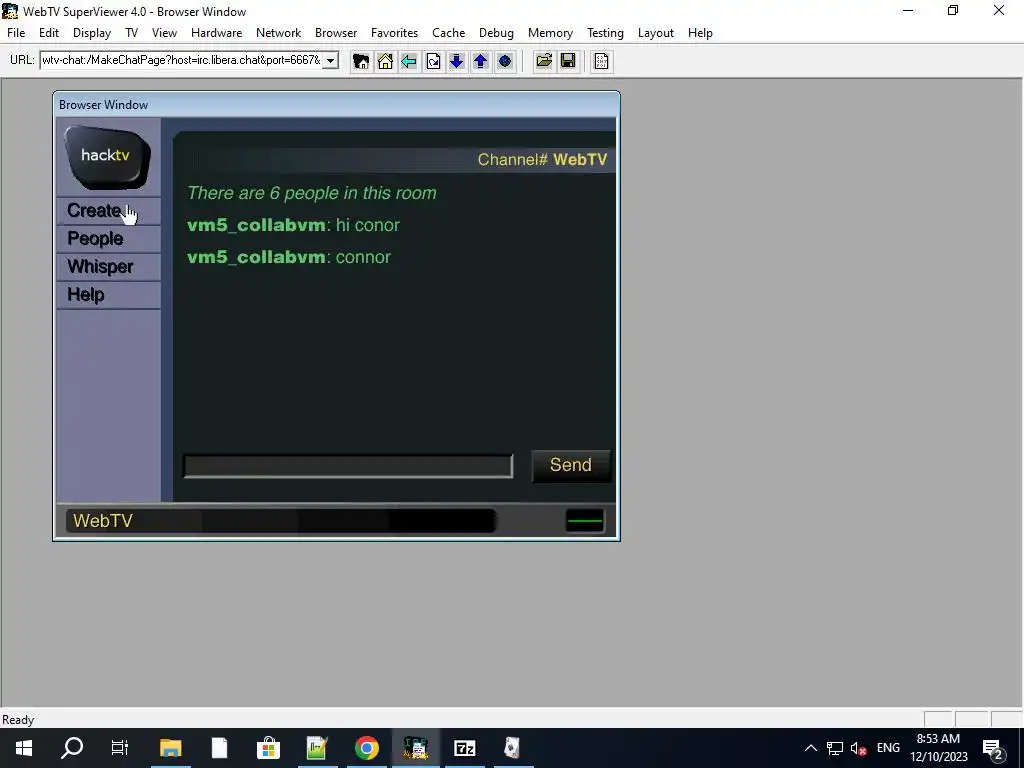
Task: Open 7-Zip from the taskbar
Action: tap(464, 748)
